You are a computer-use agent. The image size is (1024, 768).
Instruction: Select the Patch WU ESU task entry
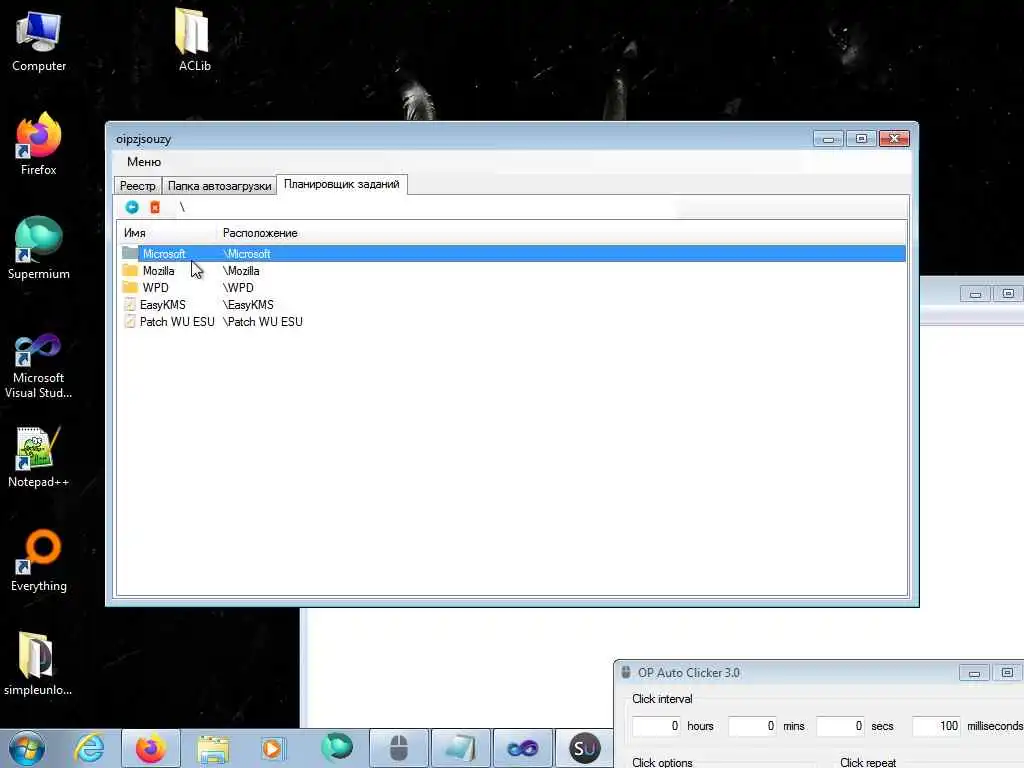tap(513, 321)
